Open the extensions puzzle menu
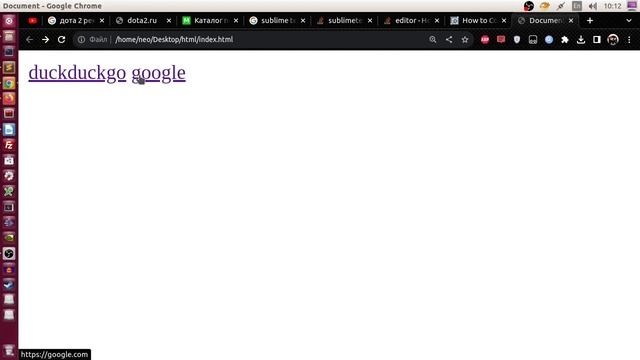The width and height of the screenshot is (640, 360). click(x=565, y=40)
